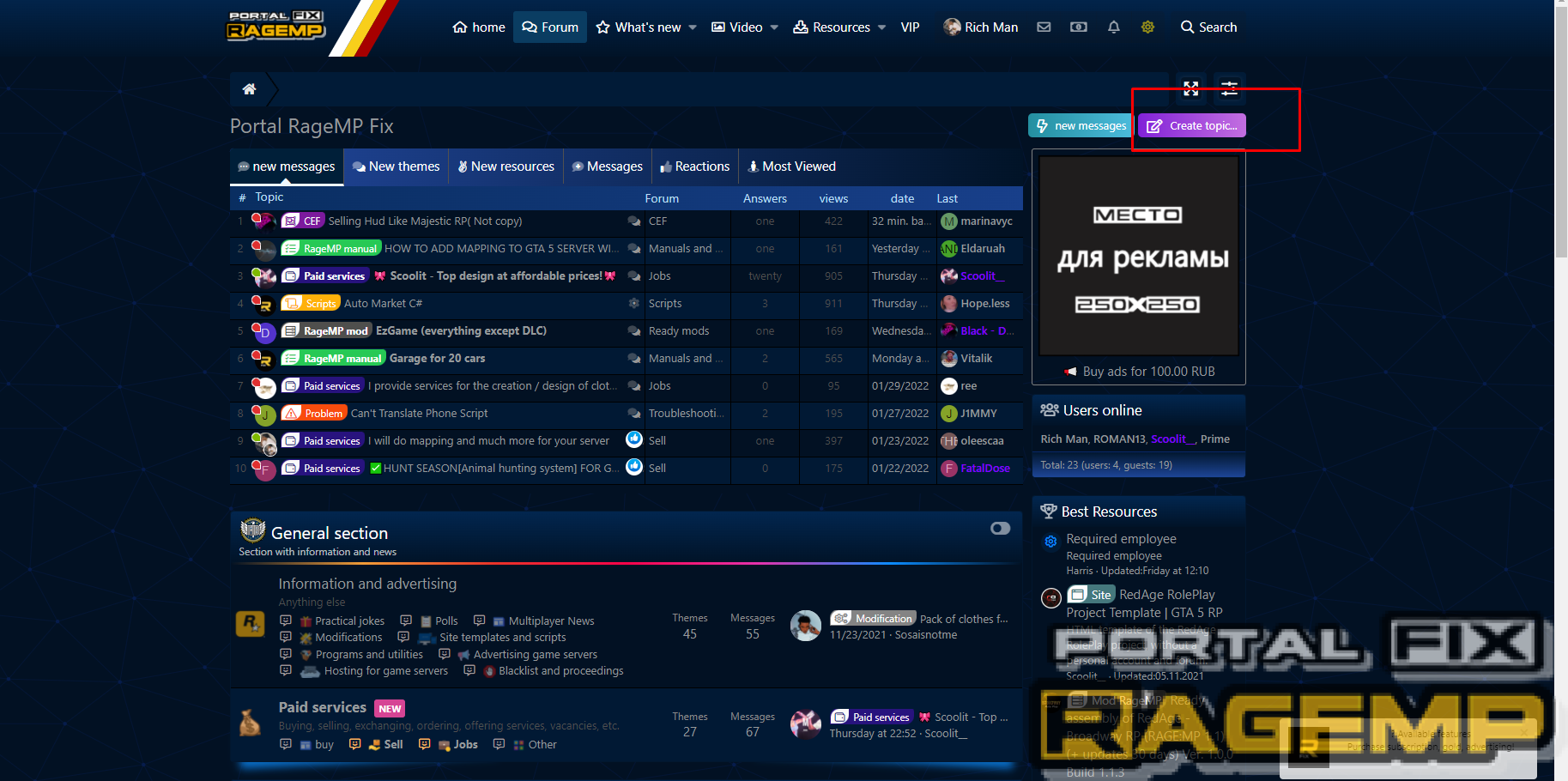Click Required employee resource title
The image size is (1568, 781).
[x=1121, y=539]
